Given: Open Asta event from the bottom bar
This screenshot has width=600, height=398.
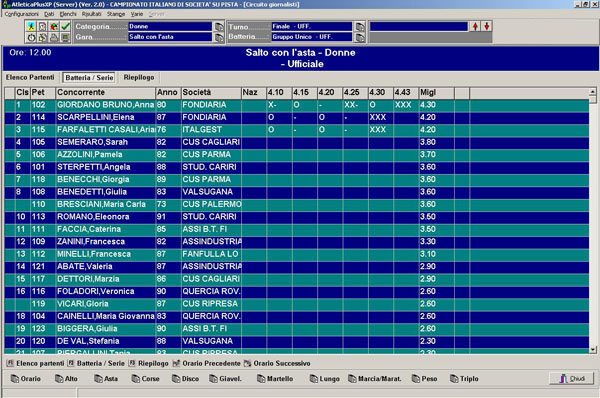Looking at the screenshot, I should (x=106, y=378).
